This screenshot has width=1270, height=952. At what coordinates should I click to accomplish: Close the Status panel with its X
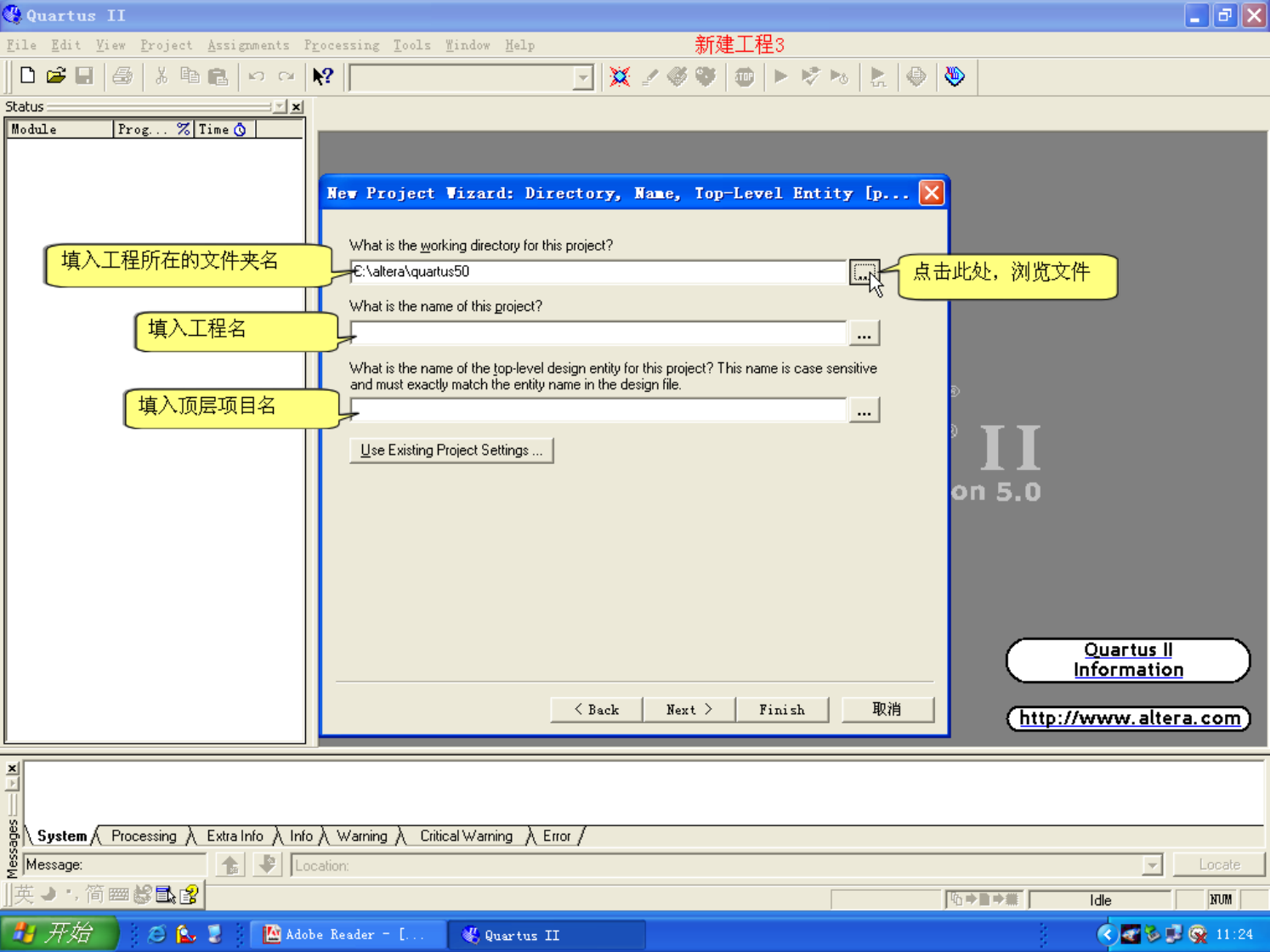point(297,106)
